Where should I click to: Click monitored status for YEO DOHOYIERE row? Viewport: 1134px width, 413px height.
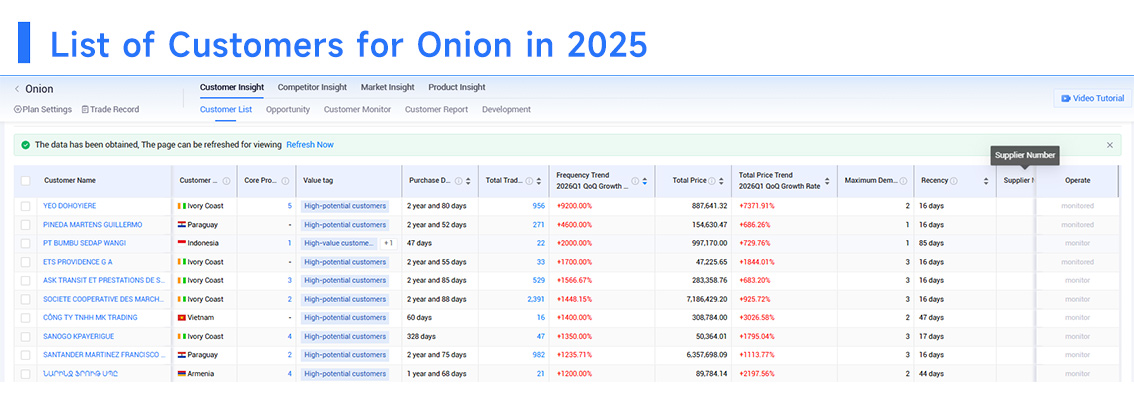click(1078, 206)
